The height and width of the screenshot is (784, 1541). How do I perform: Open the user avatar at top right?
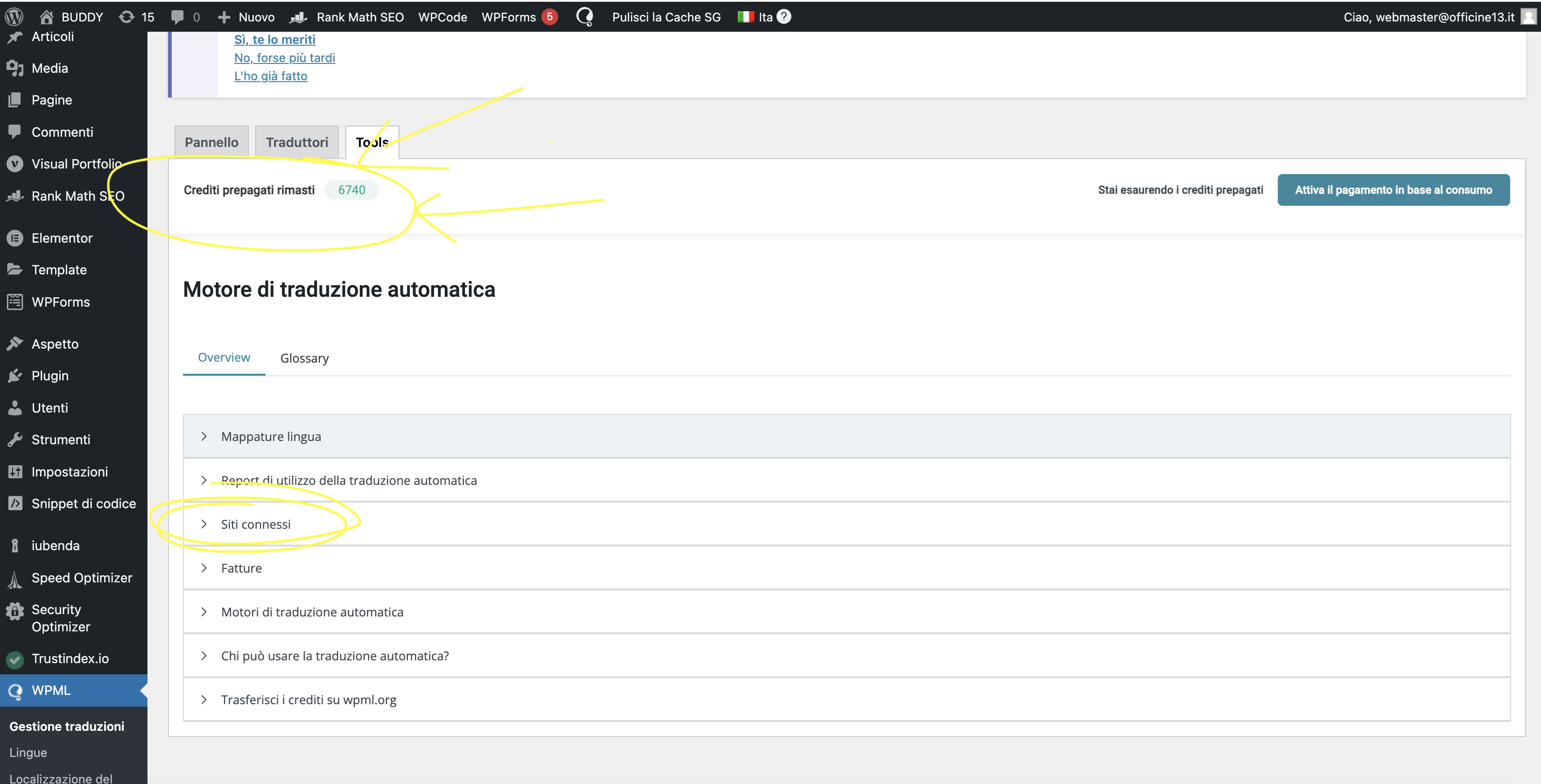[1528, 17]
